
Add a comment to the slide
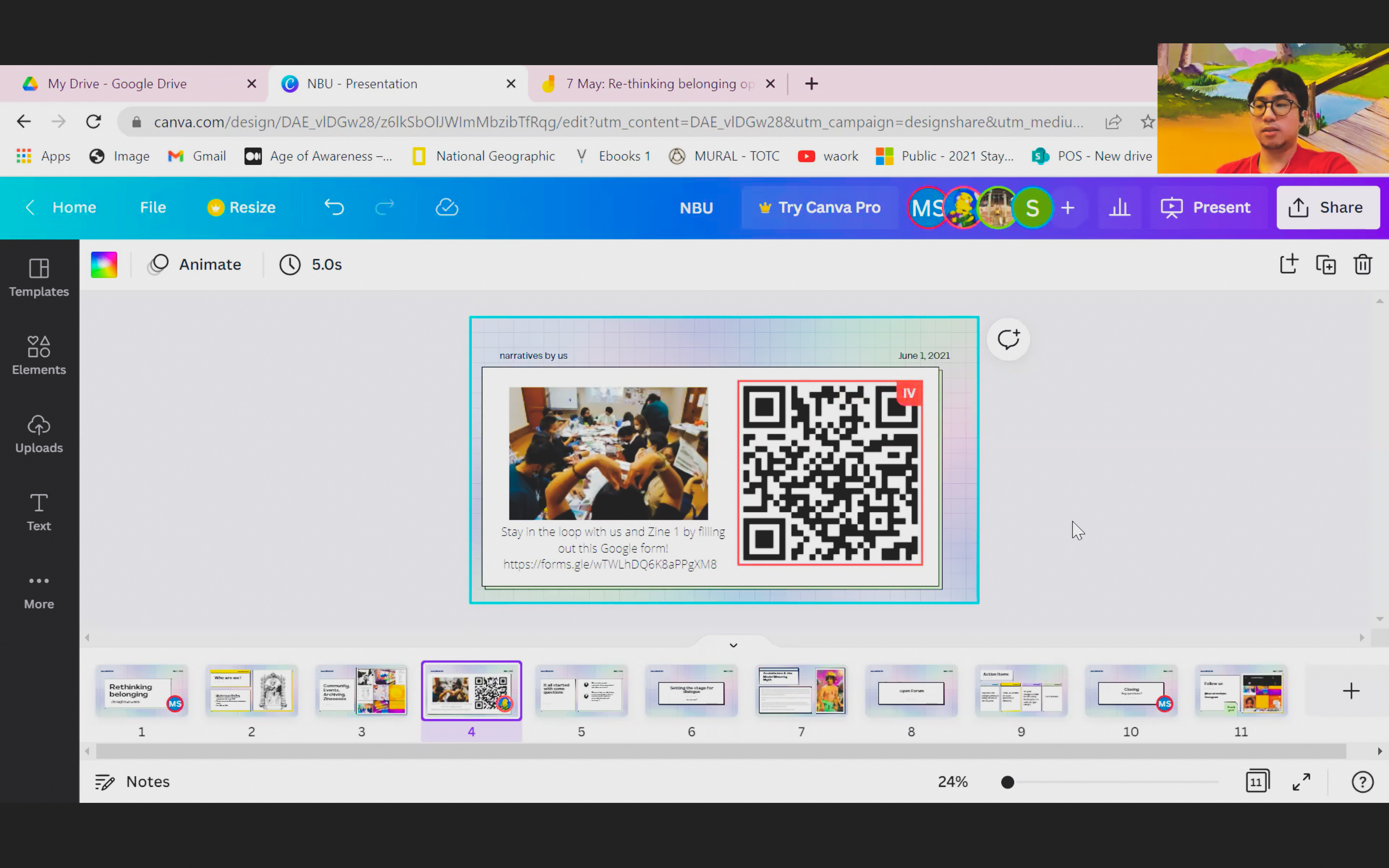coord(1008,339)
